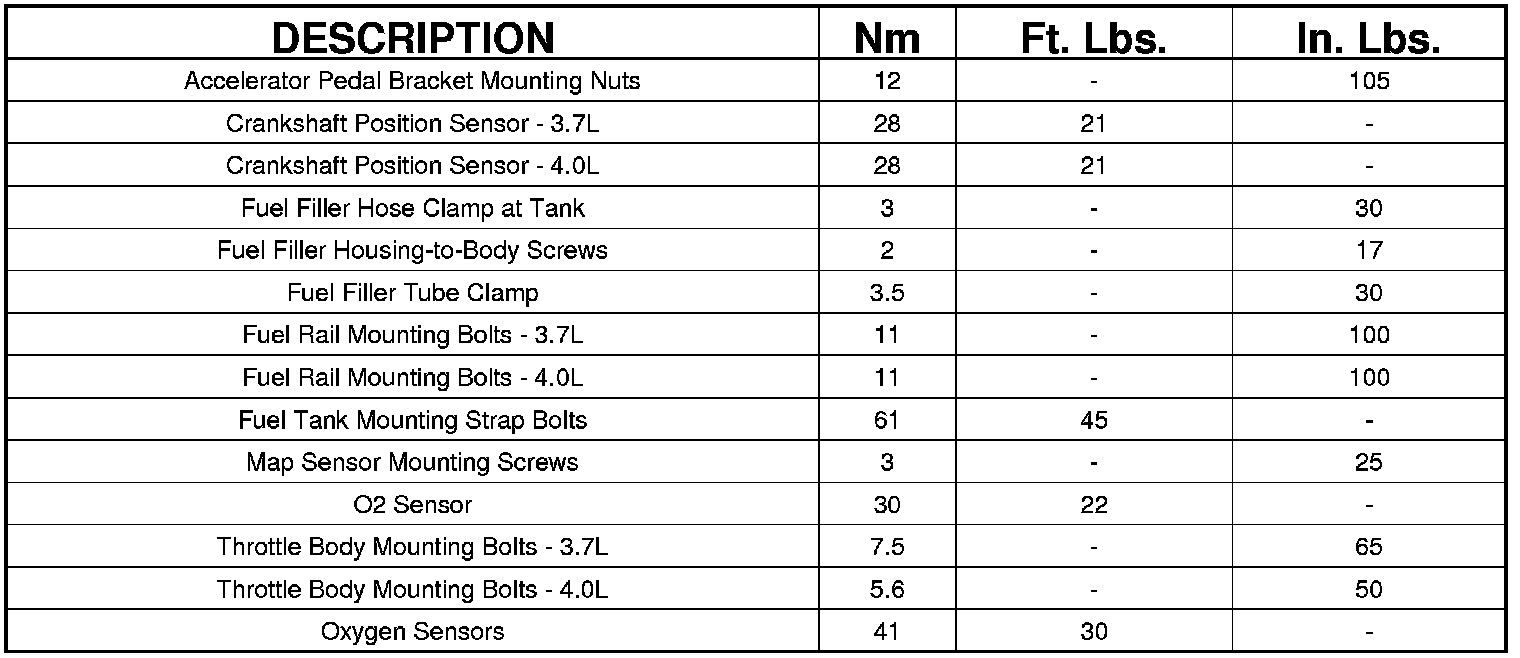Image resolution: width=1520 pixels, height=658 pixels.
Task: Click Fuel Rail Mounting Bolts - 3.7L
Action: (412, 335)
